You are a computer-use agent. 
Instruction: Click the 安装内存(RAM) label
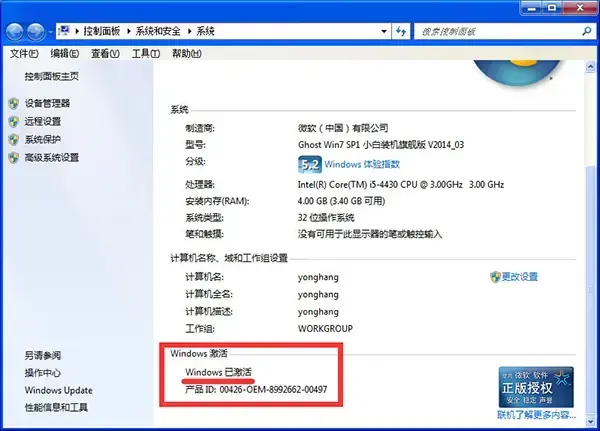217,201
